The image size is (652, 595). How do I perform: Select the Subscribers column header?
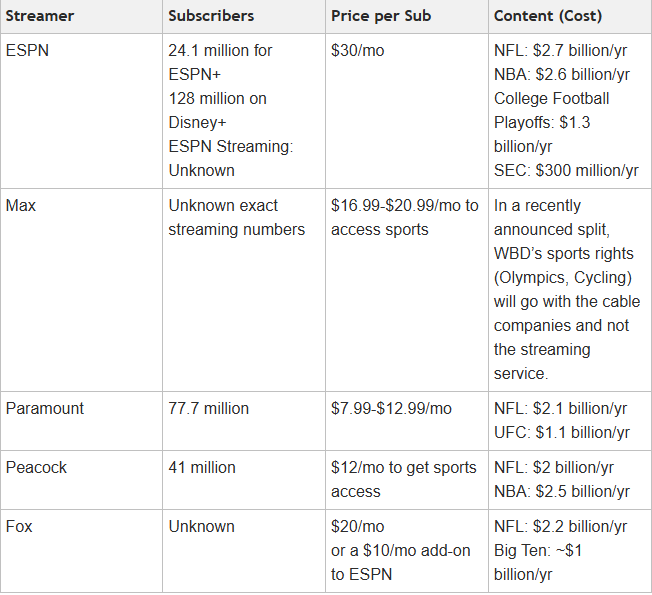point(211,17)
